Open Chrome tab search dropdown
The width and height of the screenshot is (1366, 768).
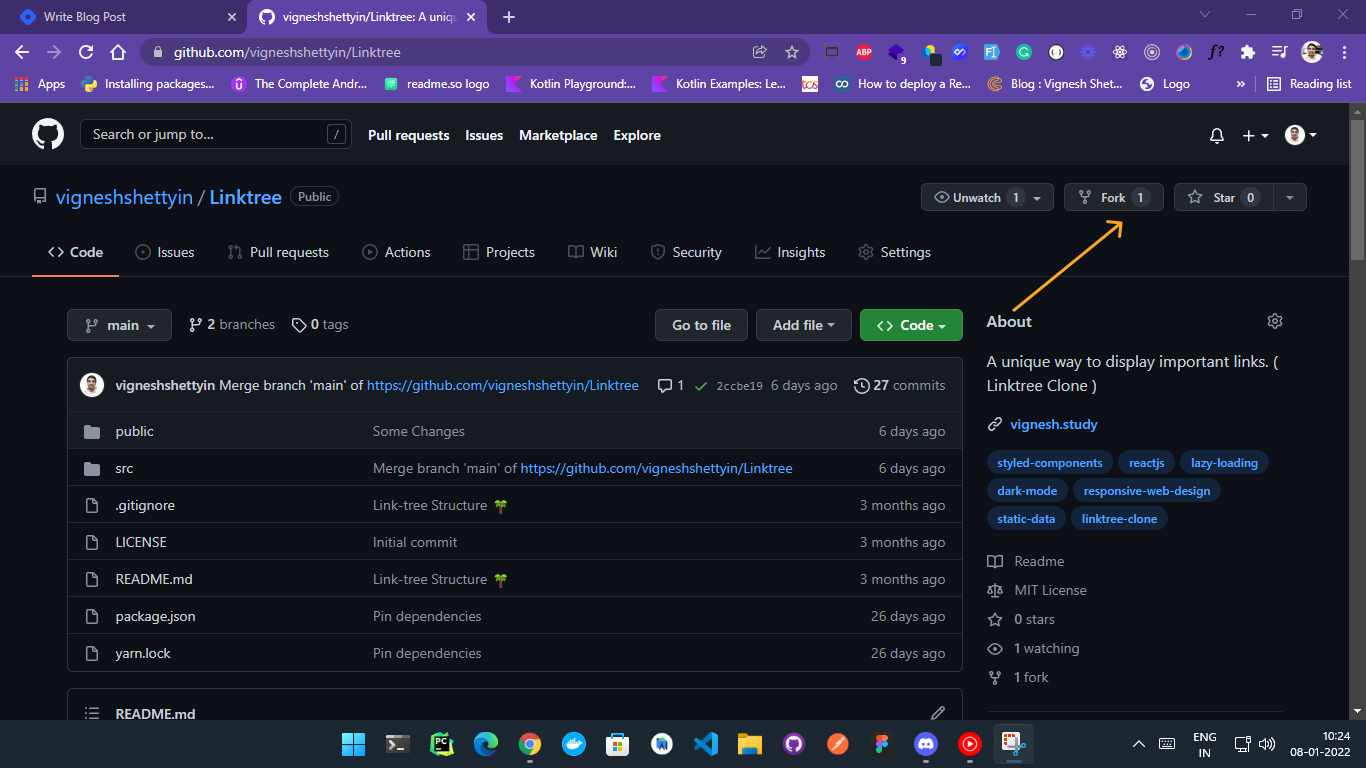1205,15
